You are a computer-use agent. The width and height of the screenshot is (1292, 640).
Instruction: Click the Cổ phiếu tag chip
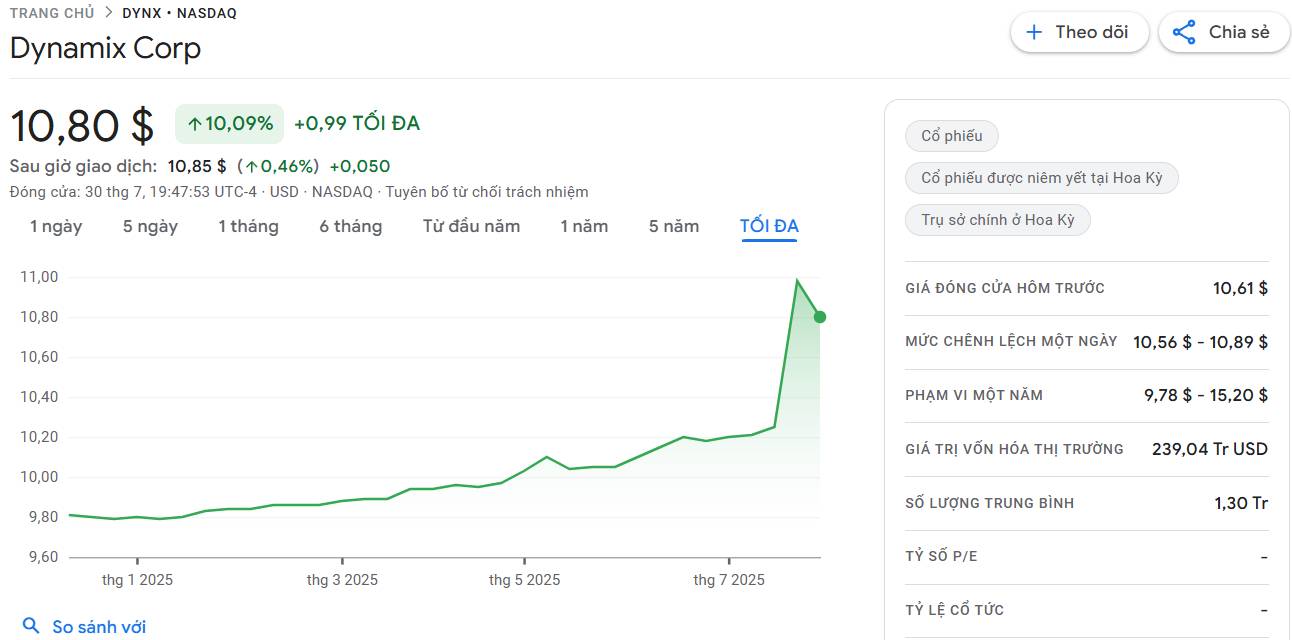[x=952, y=136]
